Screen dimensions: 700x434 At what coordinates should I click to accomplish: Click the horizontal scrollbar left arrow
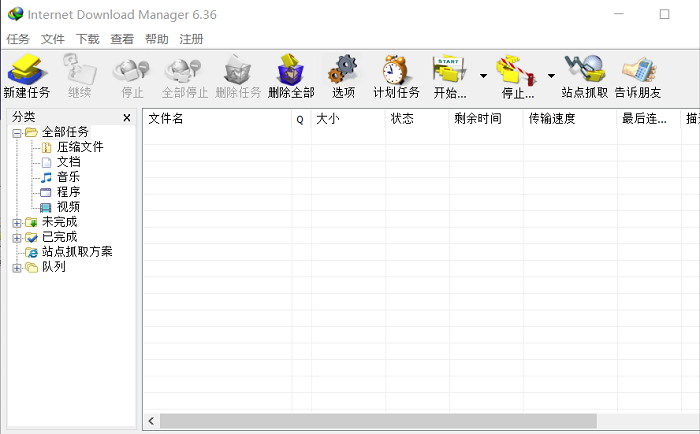[x=151, y=421]
